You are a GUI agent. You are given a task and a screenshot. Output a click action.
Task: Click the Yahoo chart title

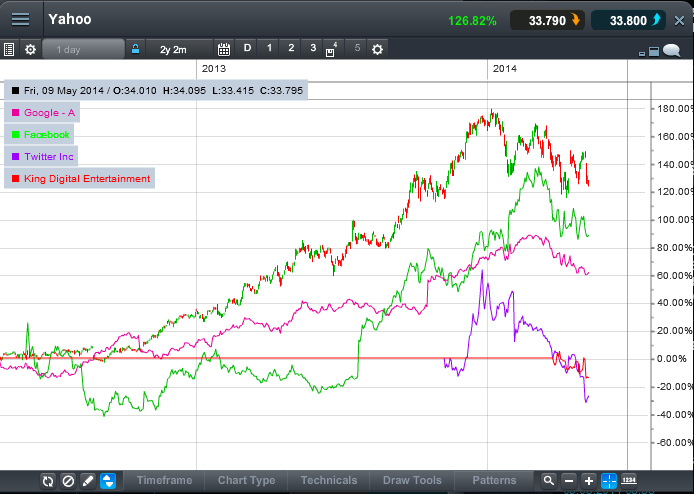click(x=70, y=19)
